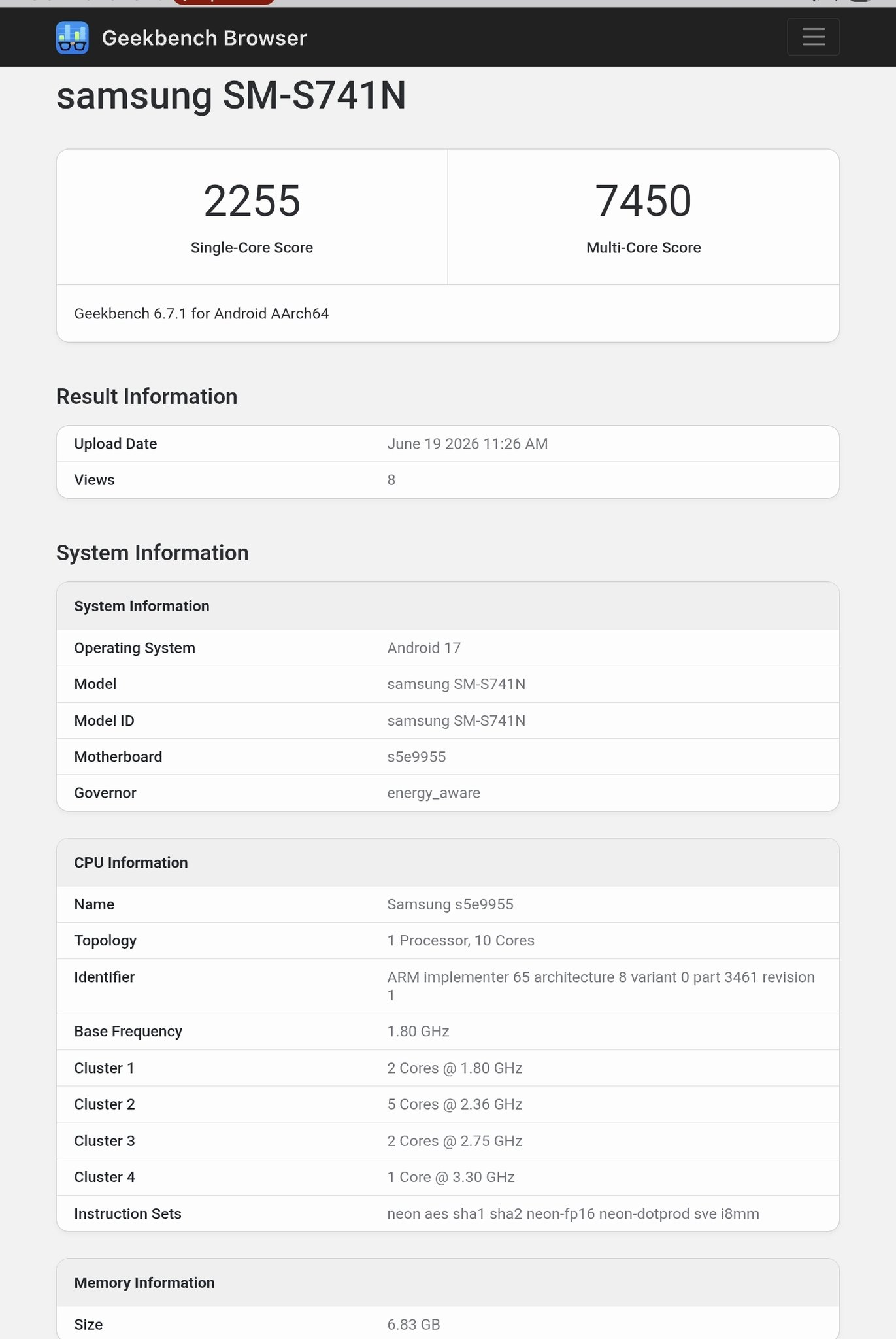Select the 2 Cores @ 2.75 GHz value

coord(455,1141)
